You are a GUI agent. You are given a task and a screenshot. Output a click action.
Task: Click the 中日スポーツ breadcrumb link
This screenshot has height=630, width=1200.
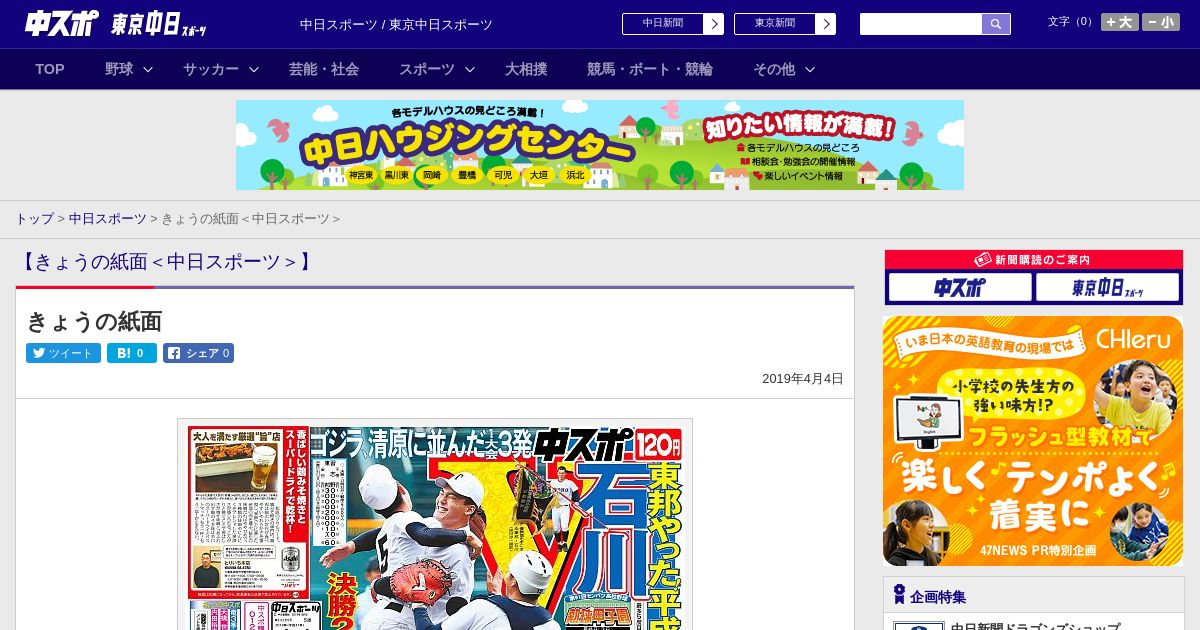[x=107, y=219]
